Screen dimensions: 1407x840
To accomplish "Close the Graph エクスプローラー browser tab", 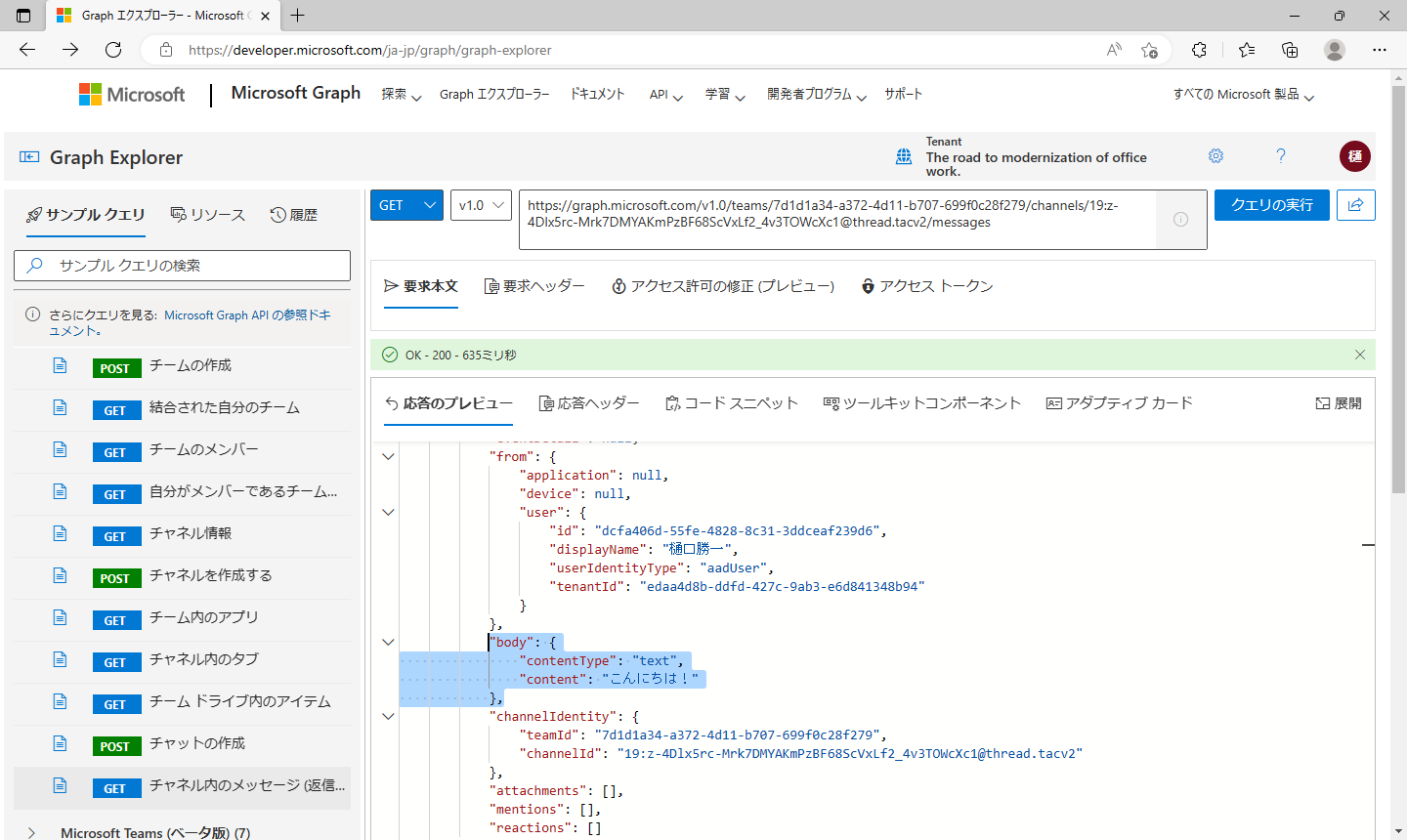I will pos(266,16).
